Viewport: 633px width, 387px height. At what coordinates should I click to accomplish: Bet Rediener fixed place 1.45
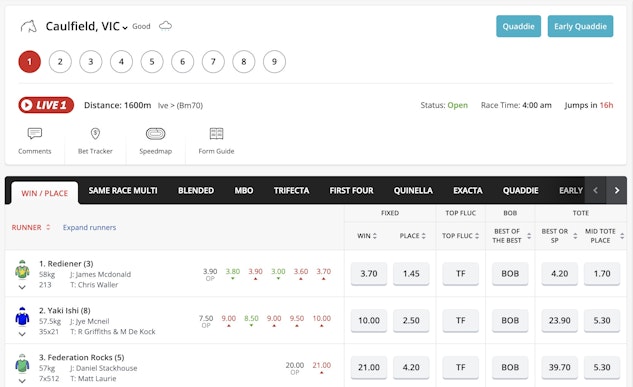pyautogui.click(x=411, y=274)
